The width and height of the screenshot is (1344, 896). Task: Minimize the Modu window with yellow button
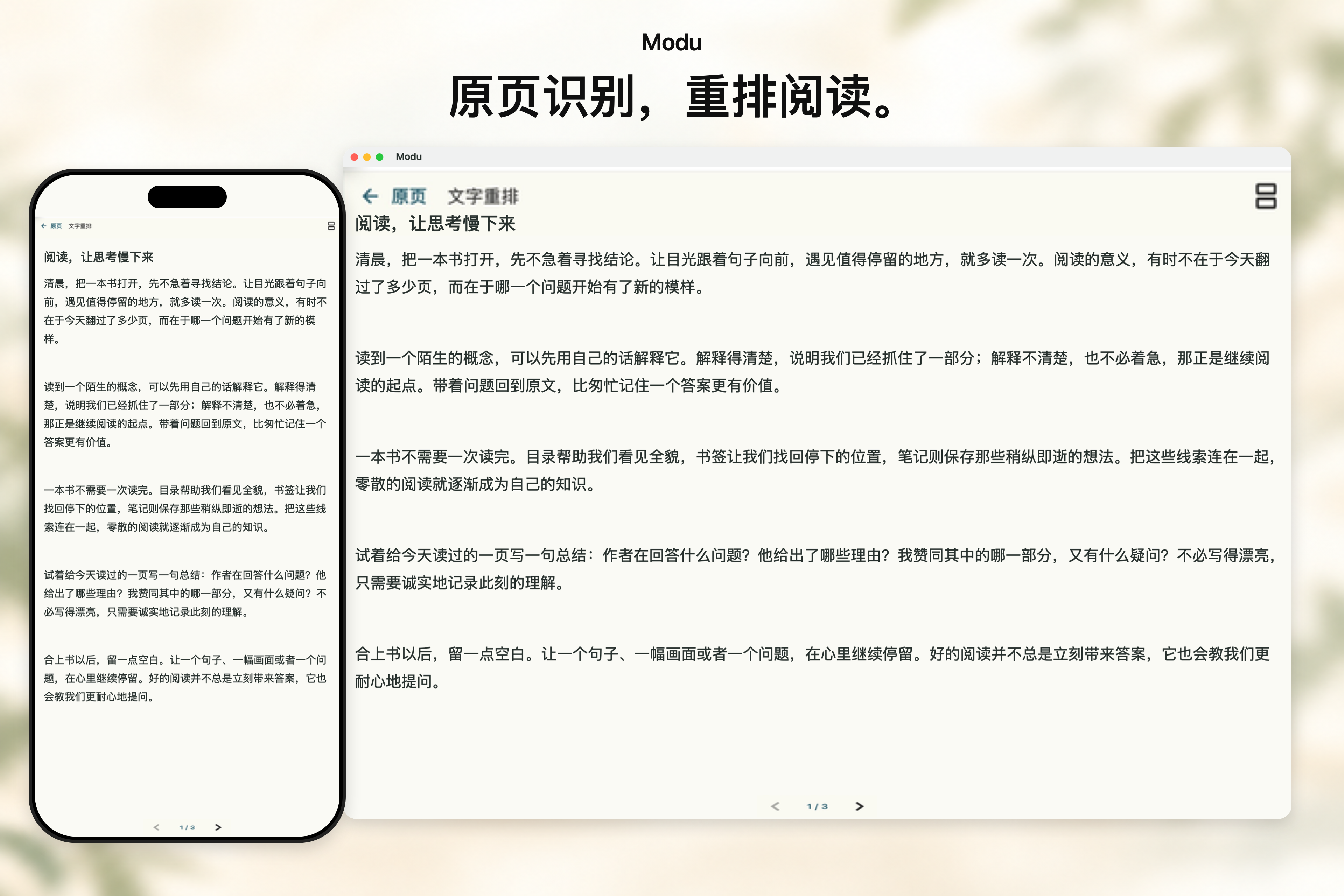pyautogui.click(x=367, y=157)
